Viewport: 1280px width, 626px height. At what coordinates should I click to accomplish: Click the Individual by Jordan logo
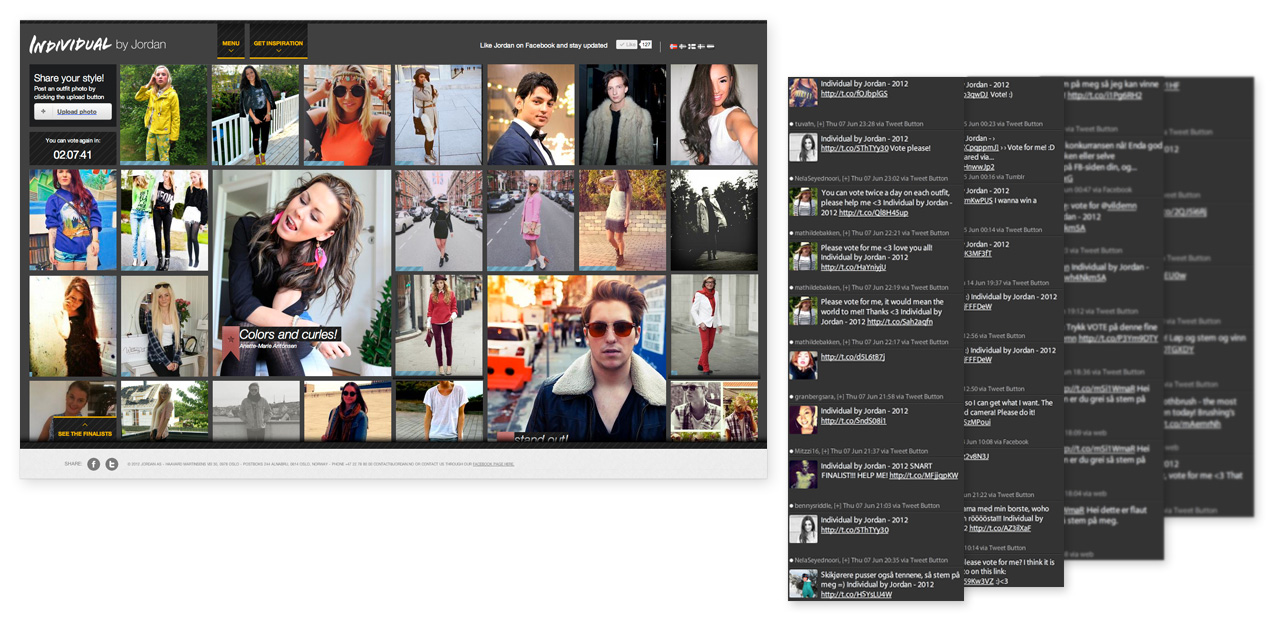point(97,44)
